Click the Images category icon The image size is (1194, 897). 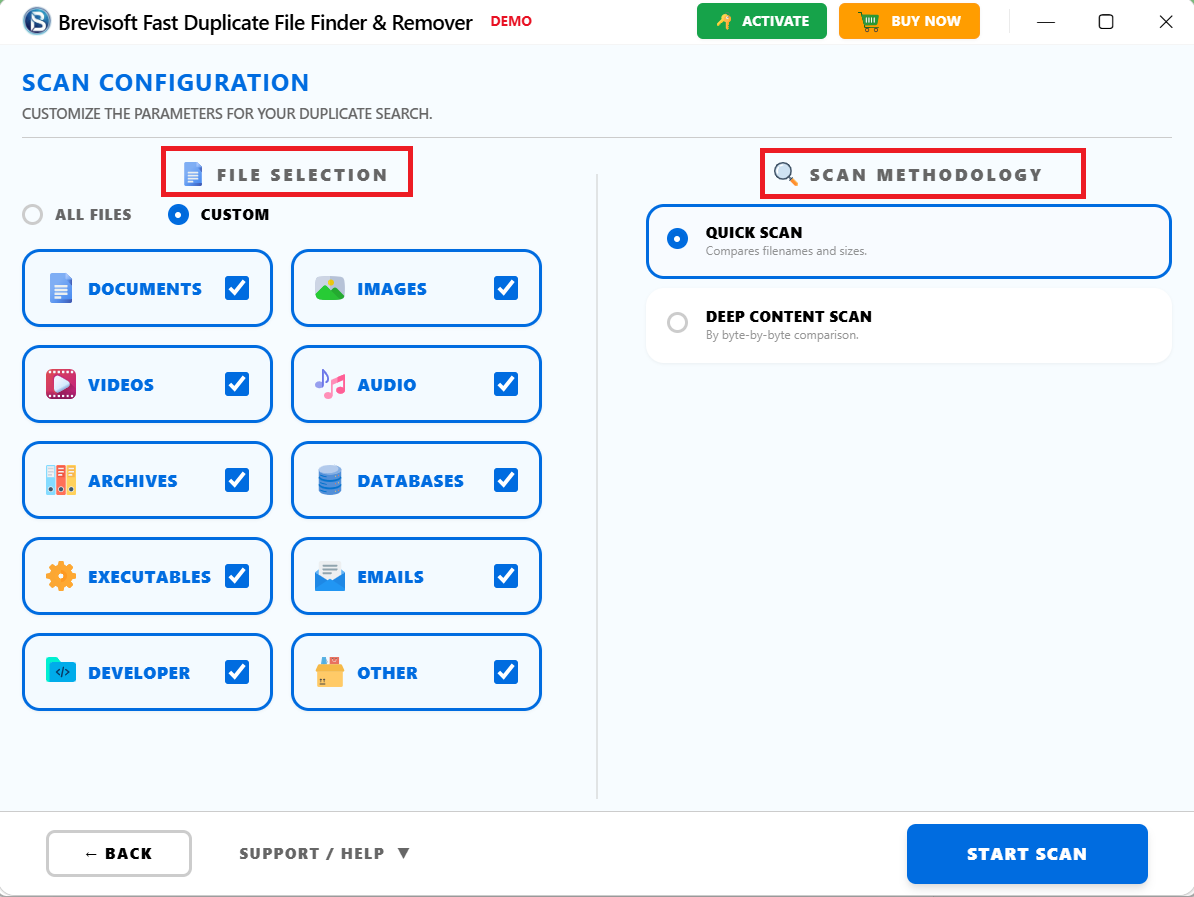point(330,288)
